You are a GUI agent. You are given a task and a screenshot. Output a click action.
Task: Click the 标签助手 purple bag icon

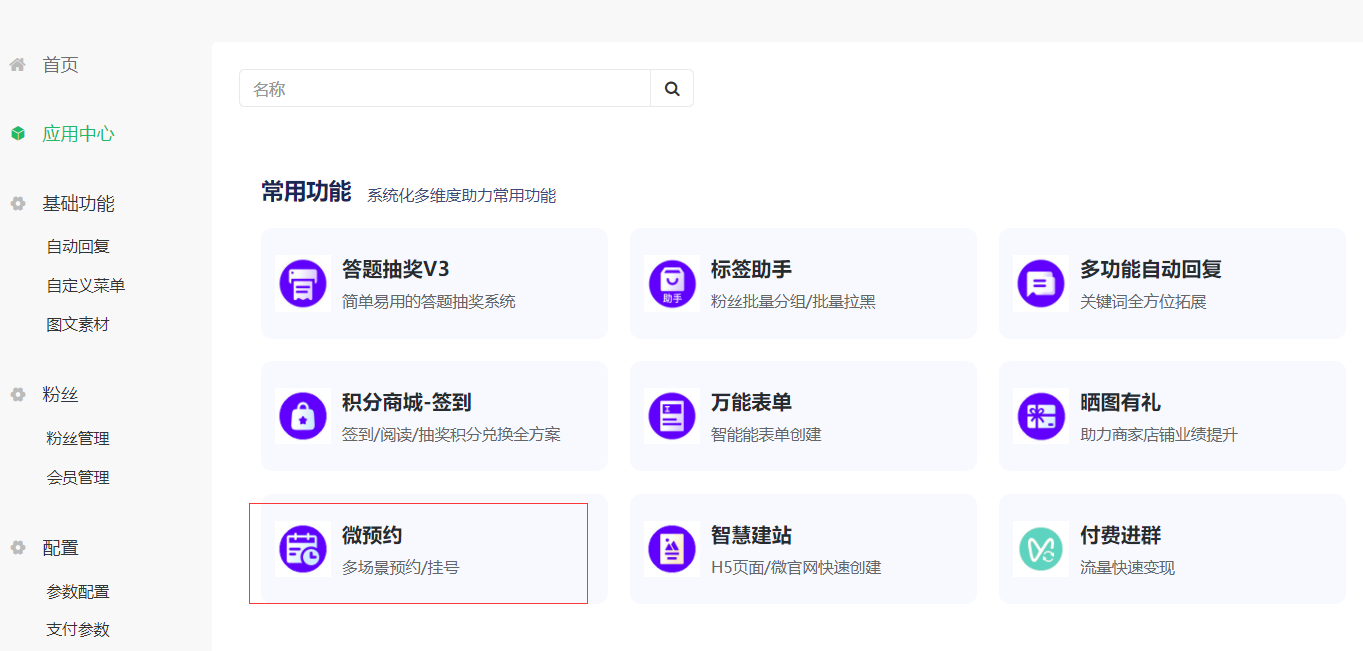671,284
